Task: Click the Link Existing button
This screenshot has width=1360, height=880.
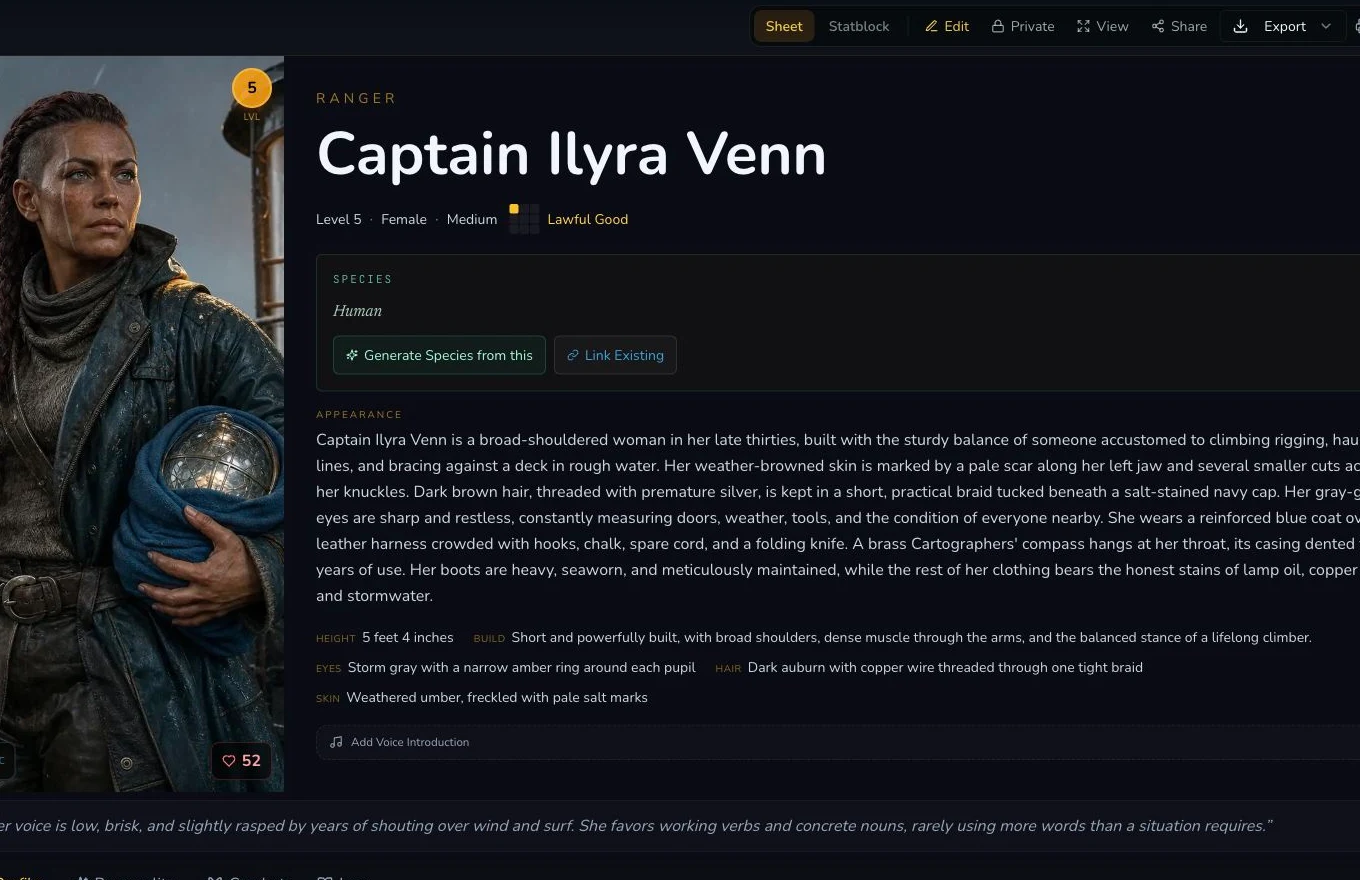Action: point(615,355)
